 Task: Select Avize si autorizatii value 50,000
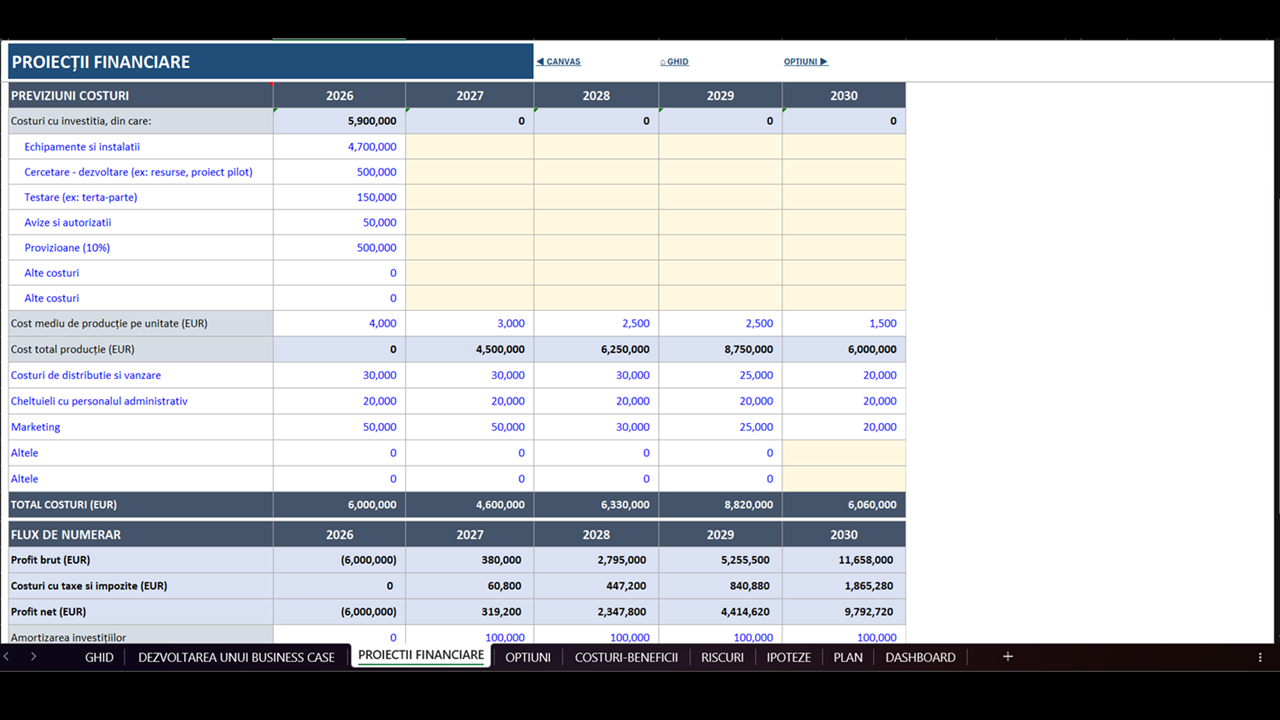pyautogui.click(x=339, y=222)
